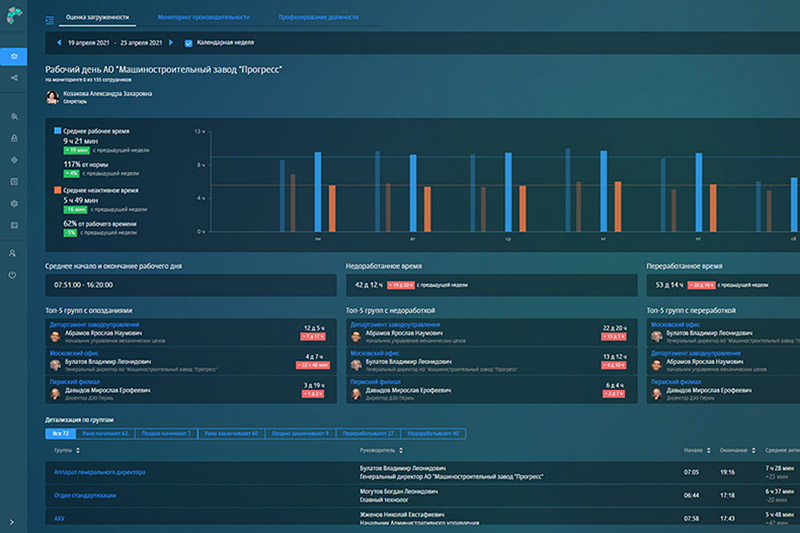
Task: Open the 'Аппарат генерального директора' group link
Action: tap(99, 472)
